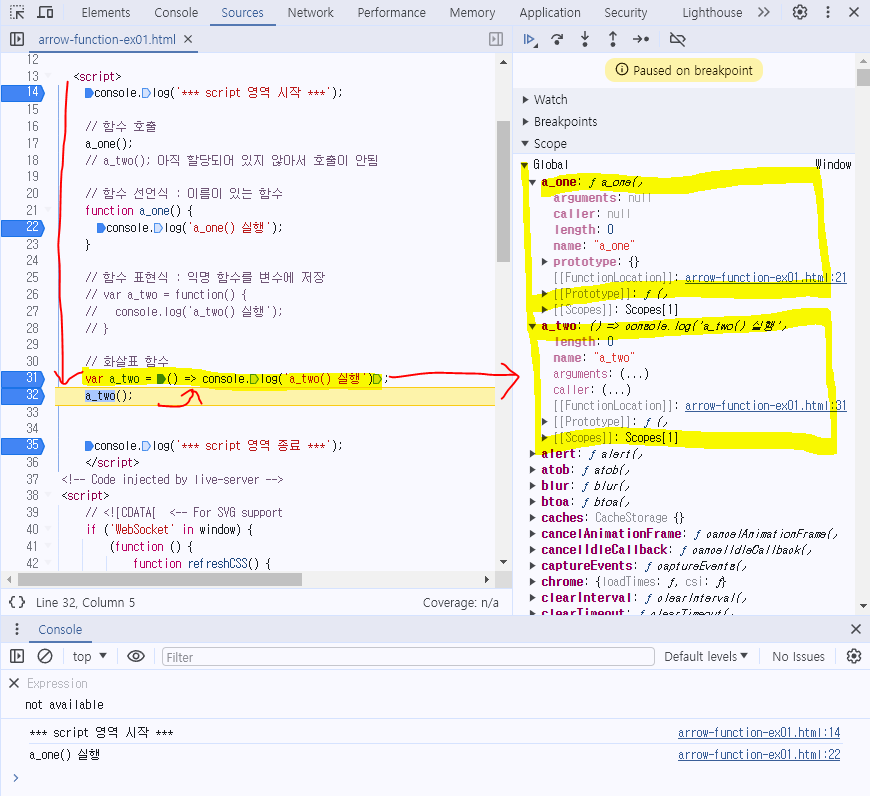Clear the console output

45,657
